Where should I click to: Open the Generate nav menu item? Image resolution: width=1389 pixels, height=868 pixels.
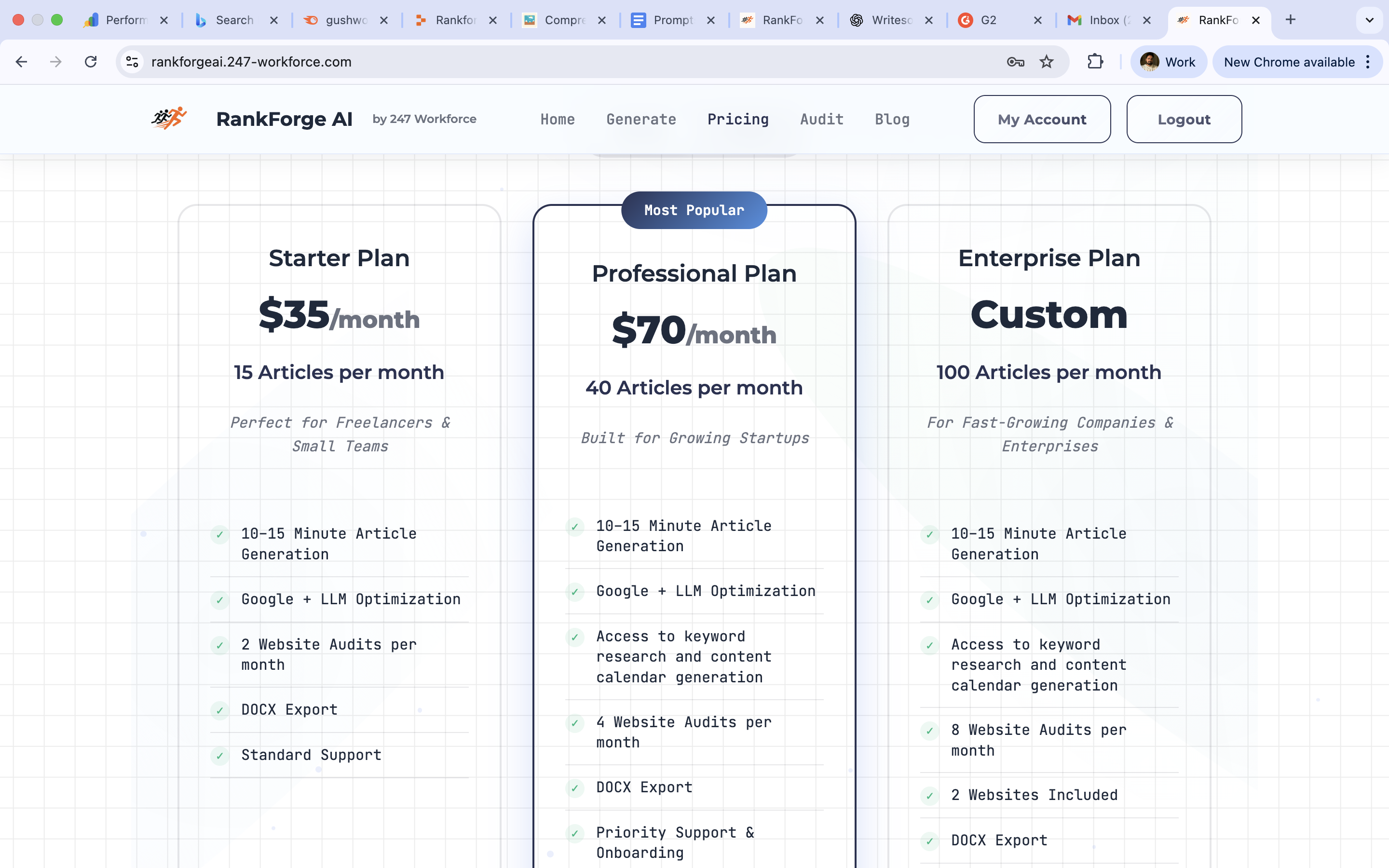coord(641,119)
